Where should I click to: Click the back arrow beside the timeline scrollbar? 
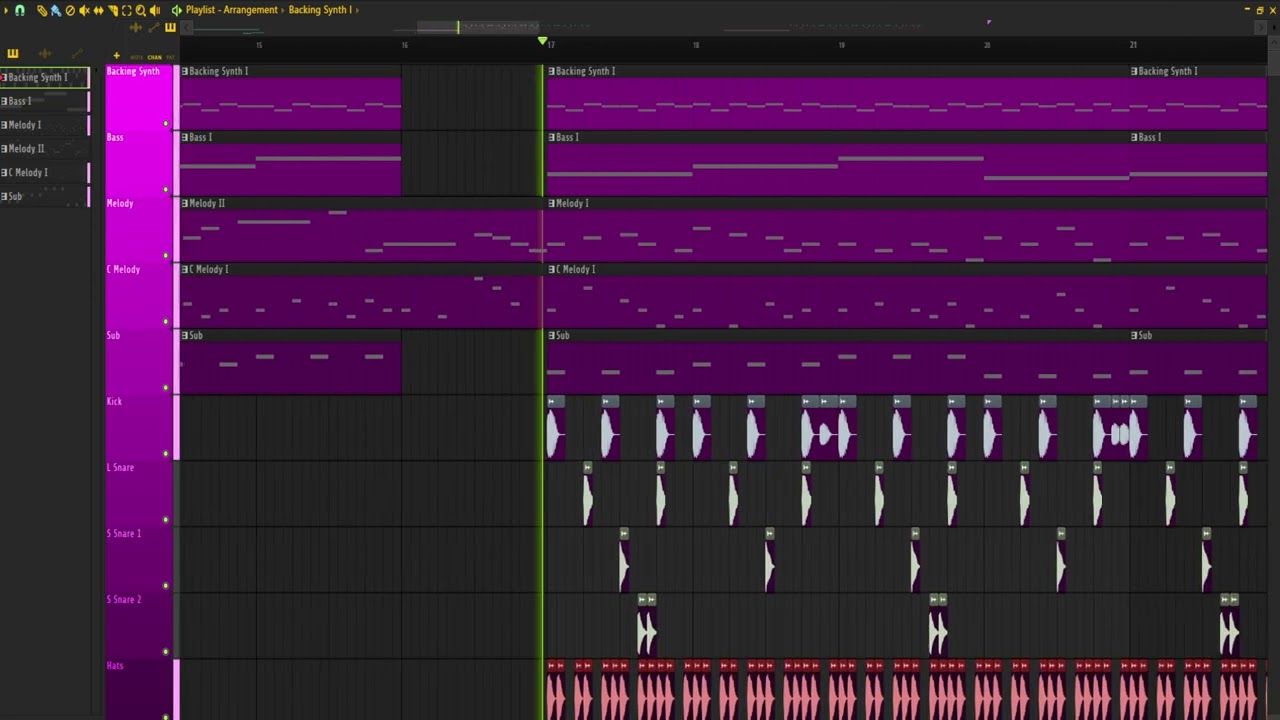[x=186, y=28]
